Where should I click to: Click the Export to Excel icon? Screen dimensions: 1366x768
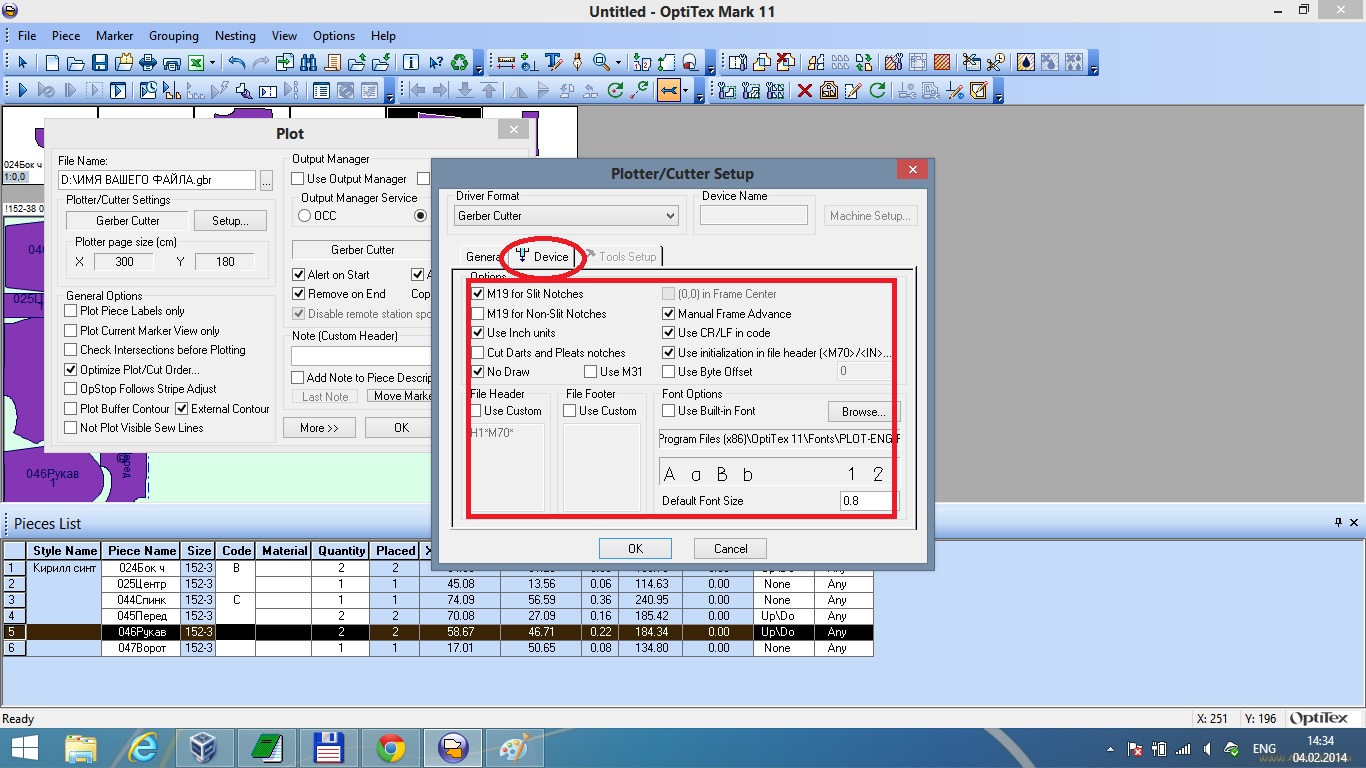click(196, 63)
